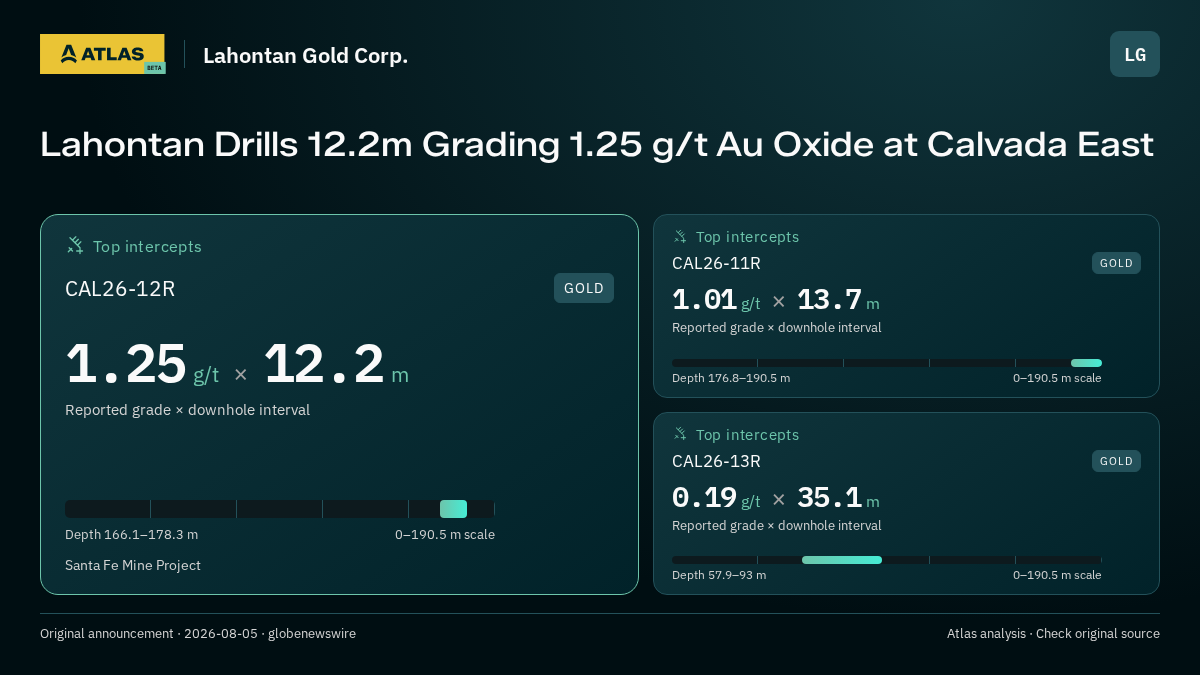Image resolution: width=1200 pixels, height=675 pixels.
Task: Click the Santa Fe Mine Project label
Action: 133,566
